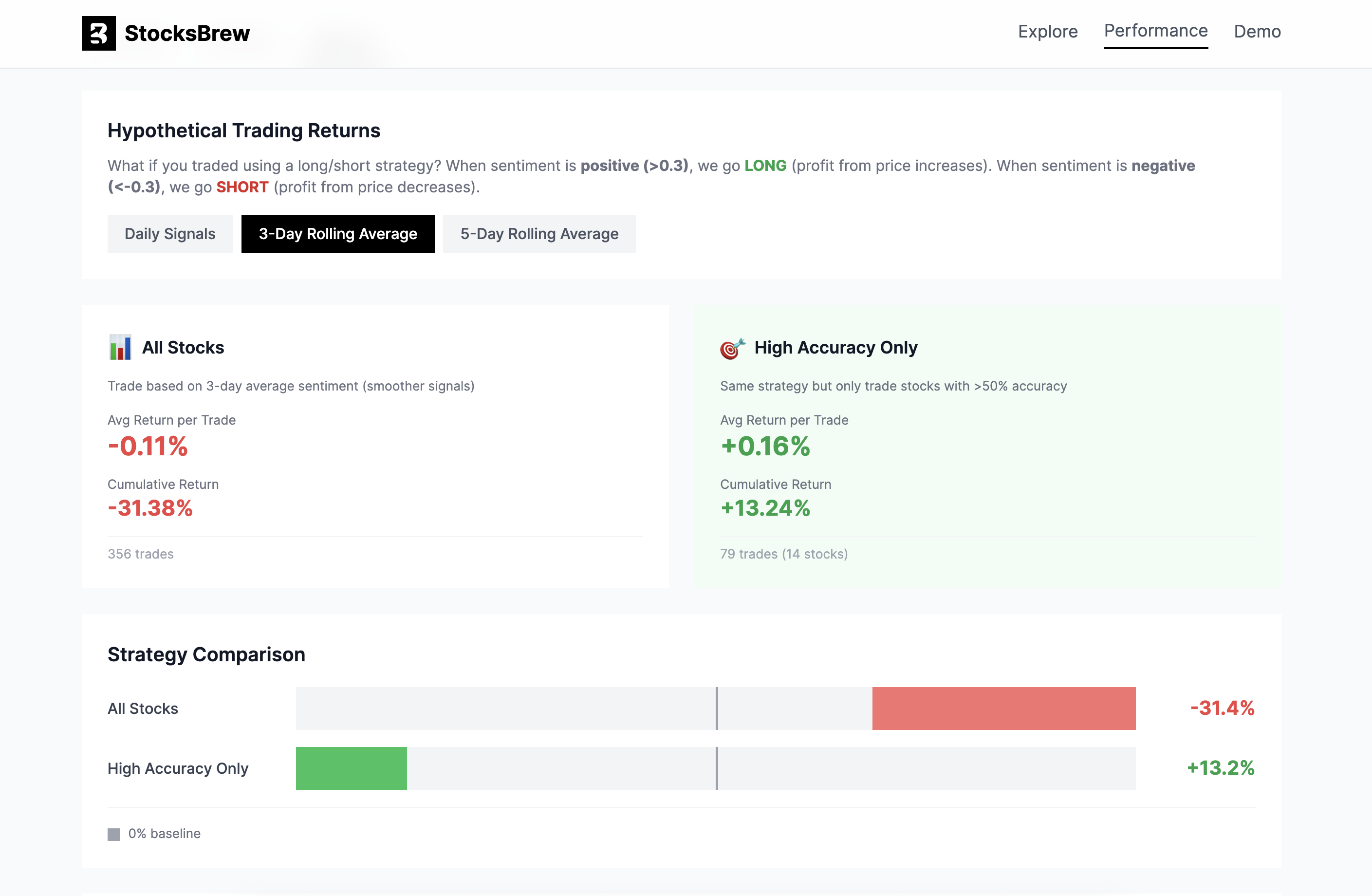Select the 5-Day Rolling Average tab
Image resolution: width=1372 pixels, height=896 pixels.
click(539, 234)
